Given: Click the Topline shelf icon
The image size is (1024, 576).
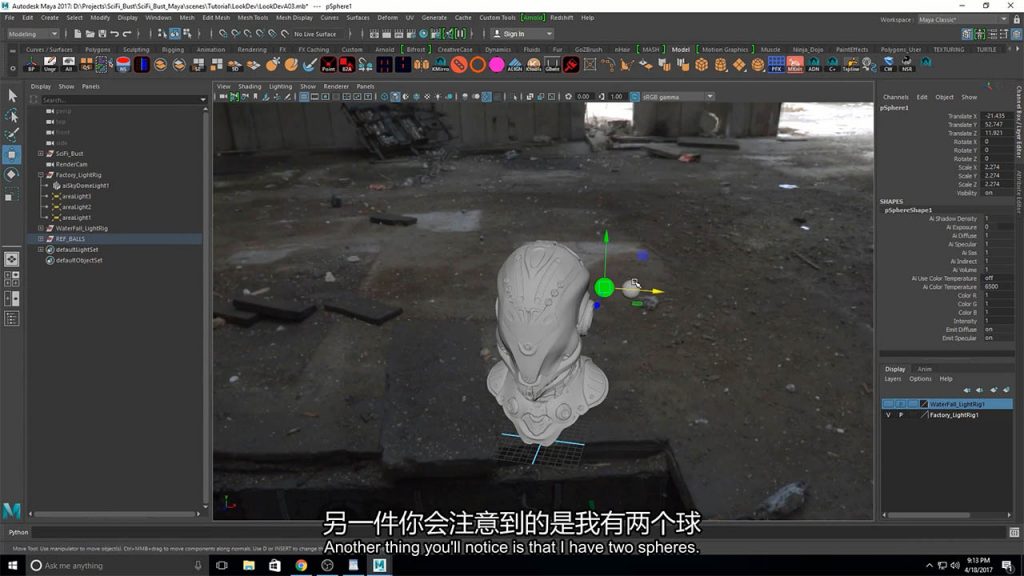Looking at the screenshot, I should click(x=851, y=65).
